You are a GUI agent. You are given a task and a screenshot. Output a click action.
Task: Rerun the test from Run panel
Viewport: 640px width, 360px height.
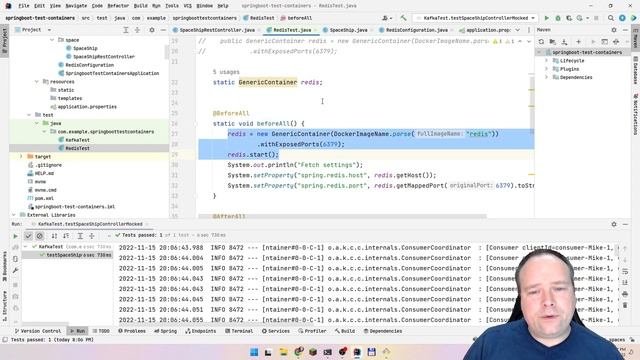(x=16, y=236)
